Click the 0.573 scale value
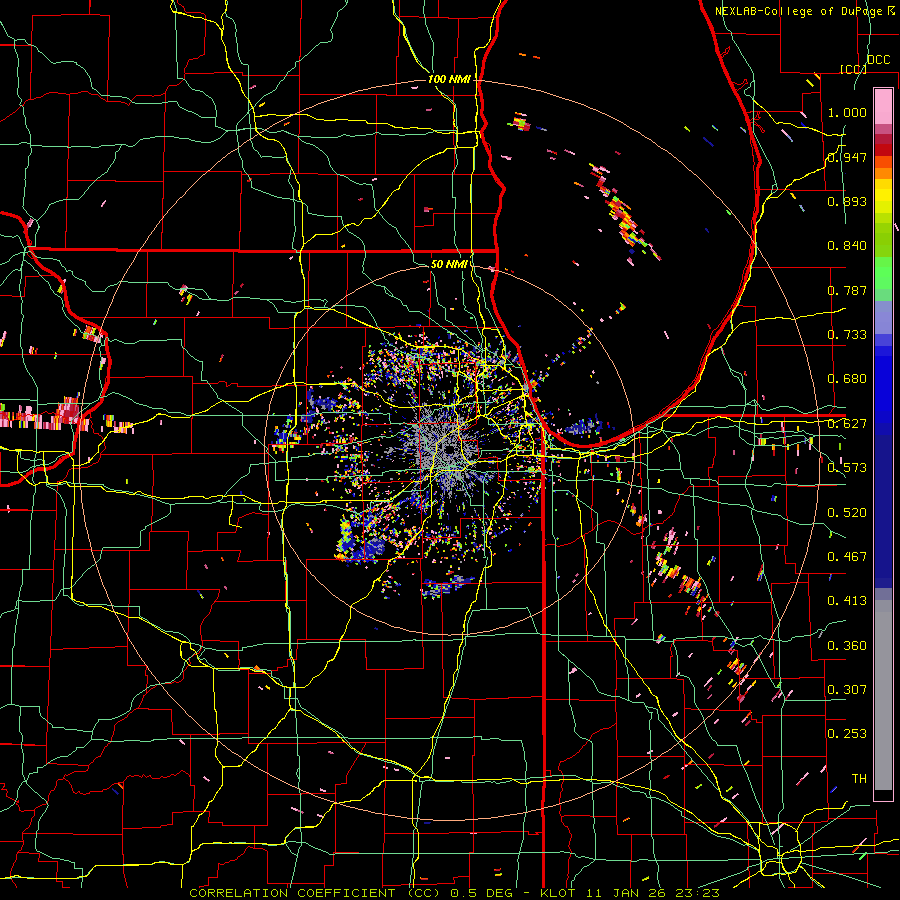The width and height of the screenshot is (900, 900). [x=847, y=467]
